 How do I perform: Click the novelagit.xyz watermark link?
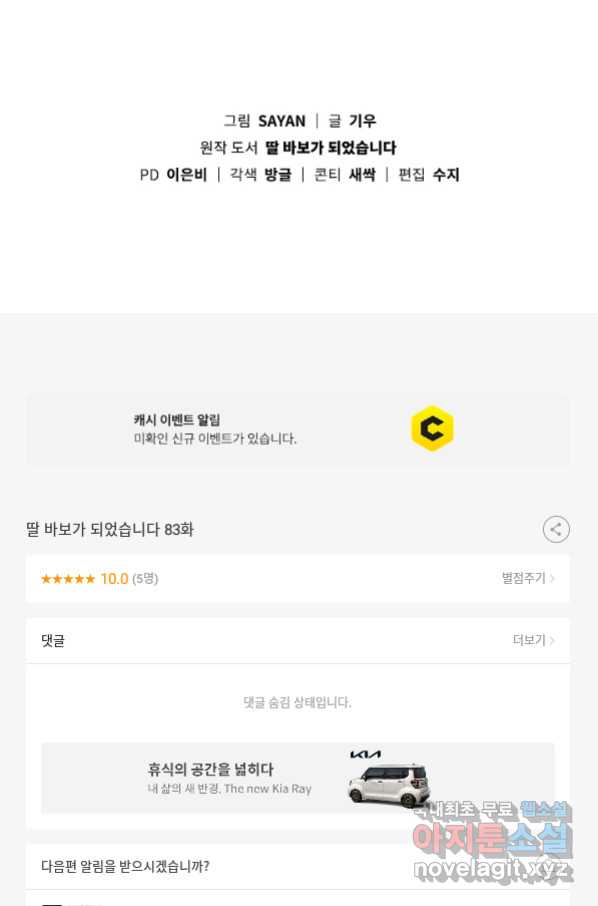coord(491,869)
